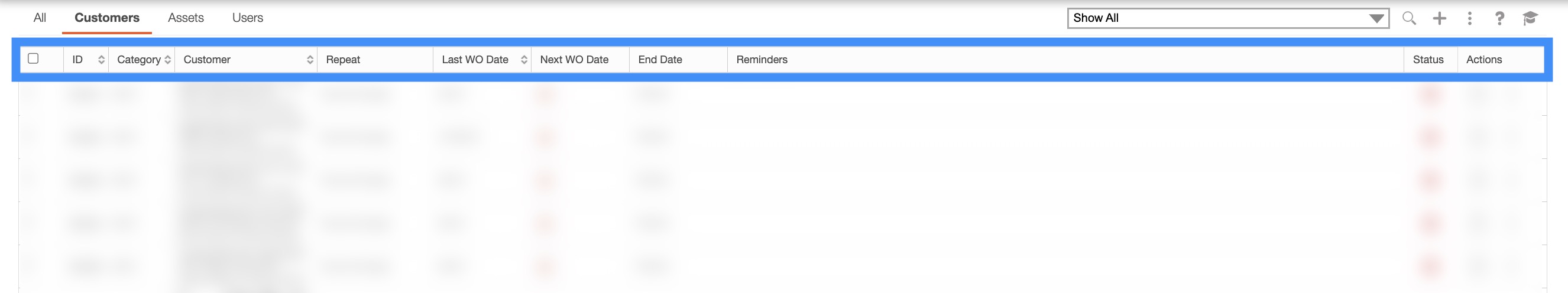The height and width of the screenshot is (293, 1568).
Task: Click the Repeat column header
Action: click(344, 60)
